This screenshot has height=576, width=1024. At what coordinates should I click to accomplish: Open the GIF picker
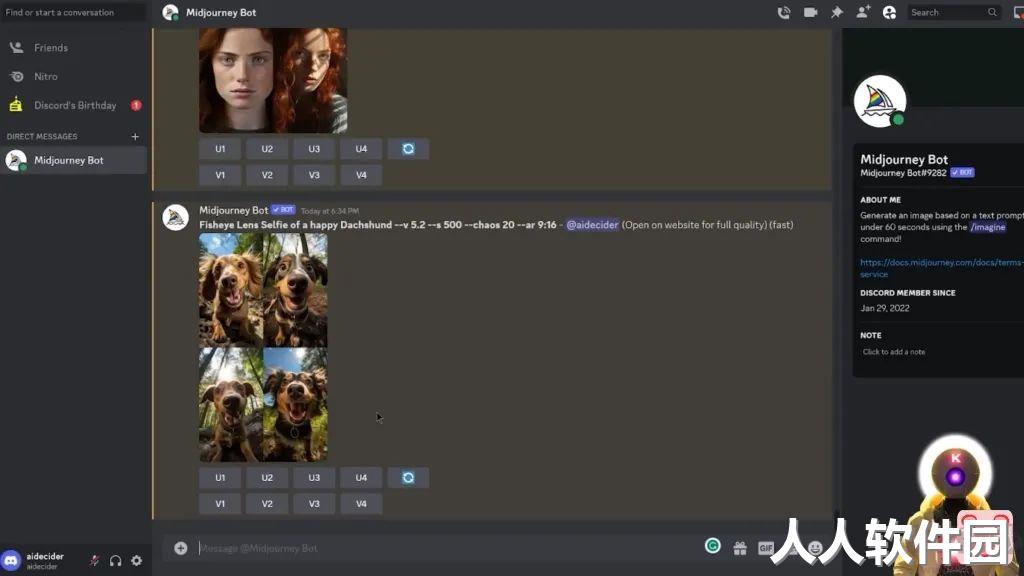(765, 549)
